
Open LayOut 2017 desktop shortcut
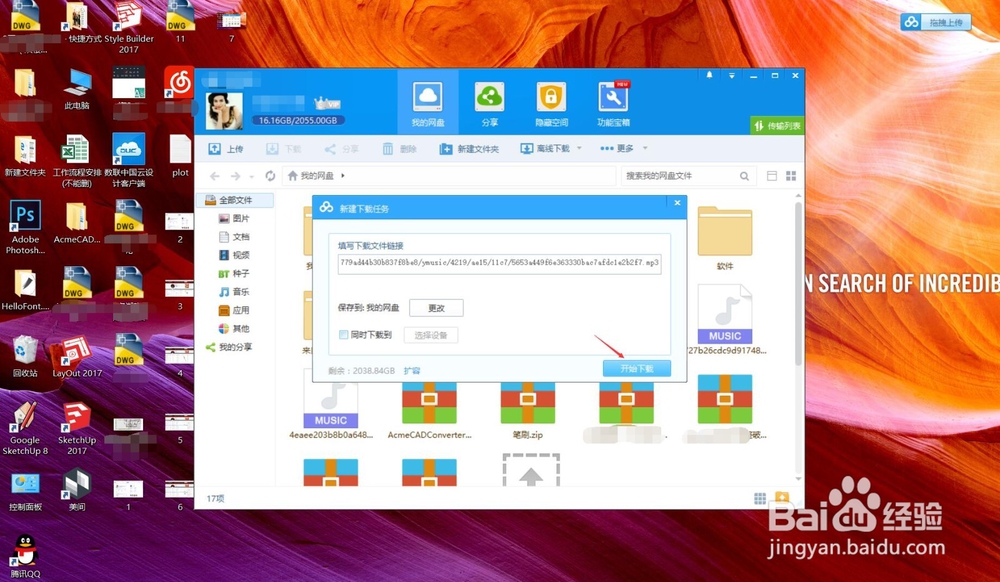[77, 357]
